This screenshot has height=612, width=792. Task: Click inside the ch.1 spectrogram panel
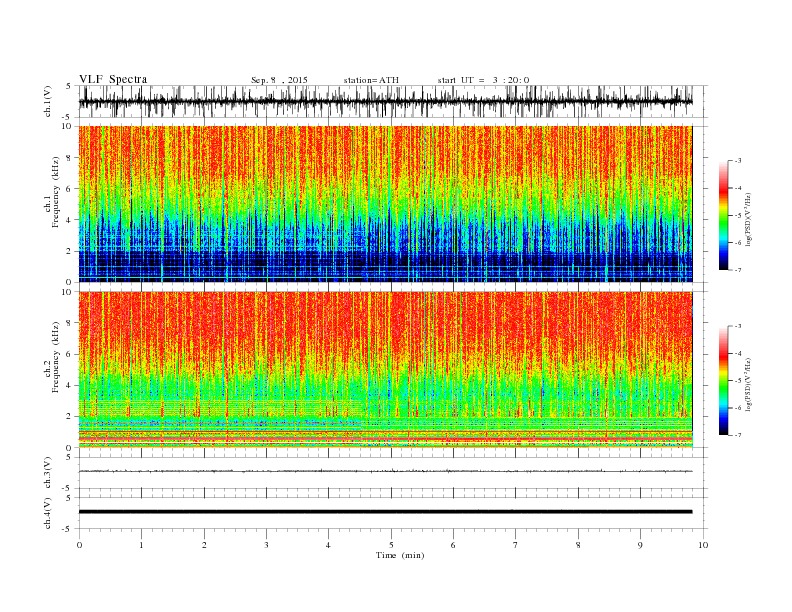click(x=385, y=204)
